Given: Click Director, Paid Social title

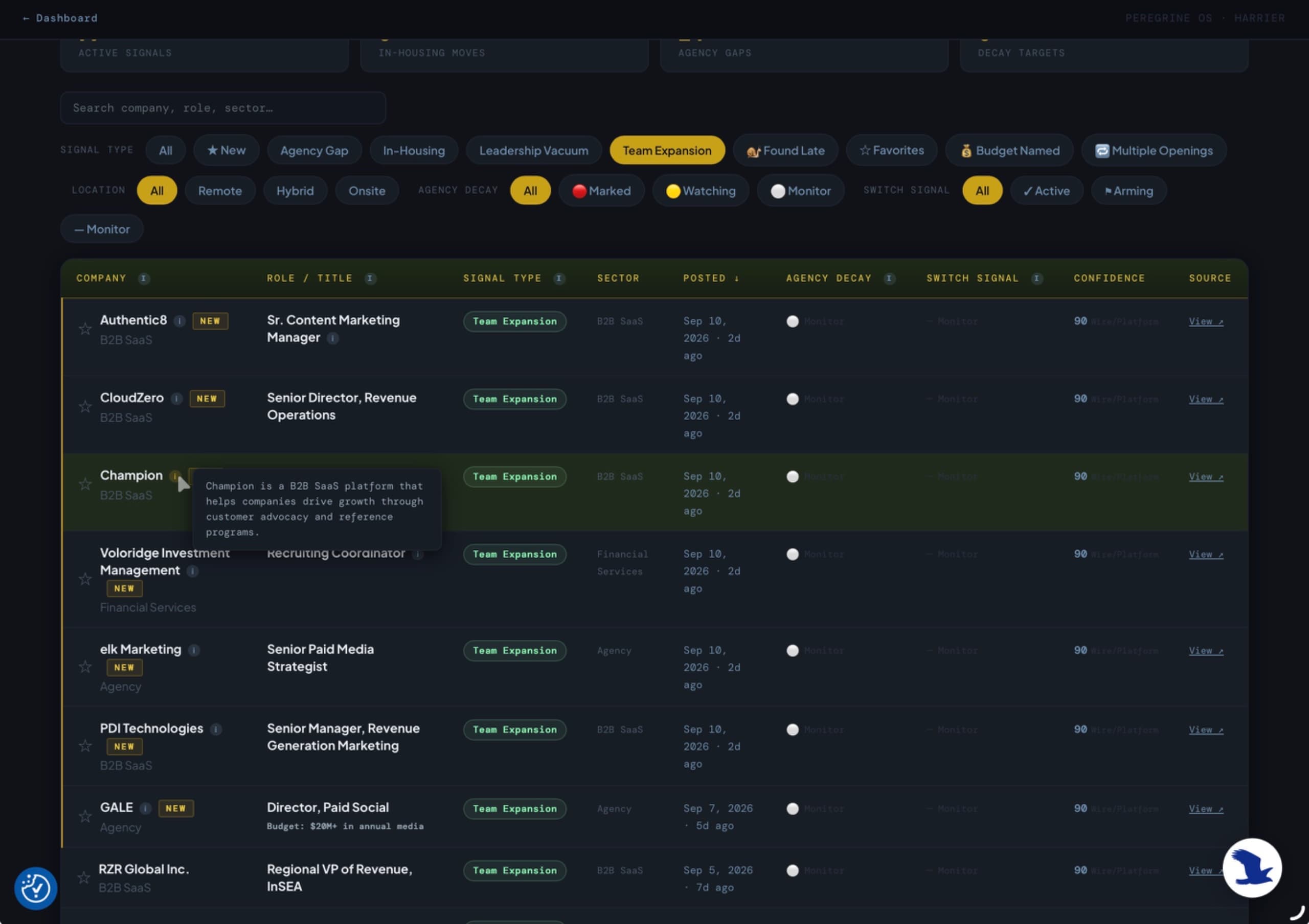Looking at the screenshot, I should 328,807.
